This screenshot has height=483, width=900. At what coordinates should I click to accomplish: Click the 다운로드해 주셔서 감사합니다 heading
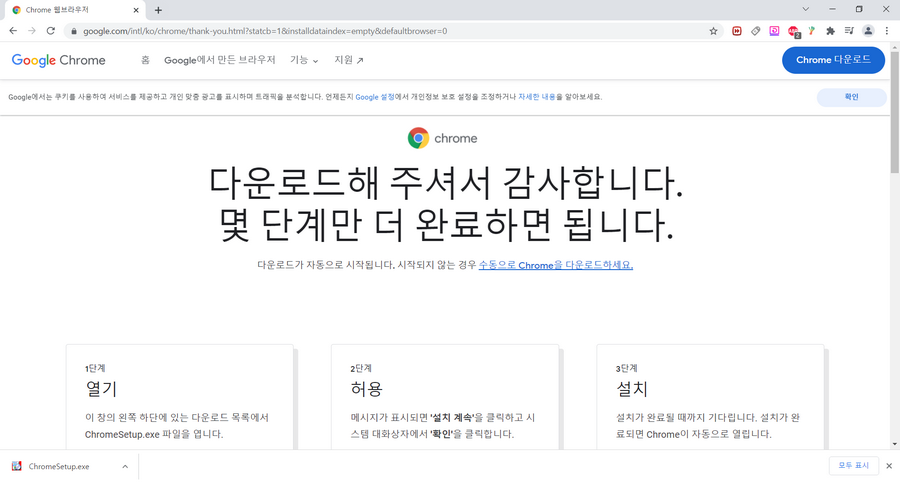coord(445,183)
